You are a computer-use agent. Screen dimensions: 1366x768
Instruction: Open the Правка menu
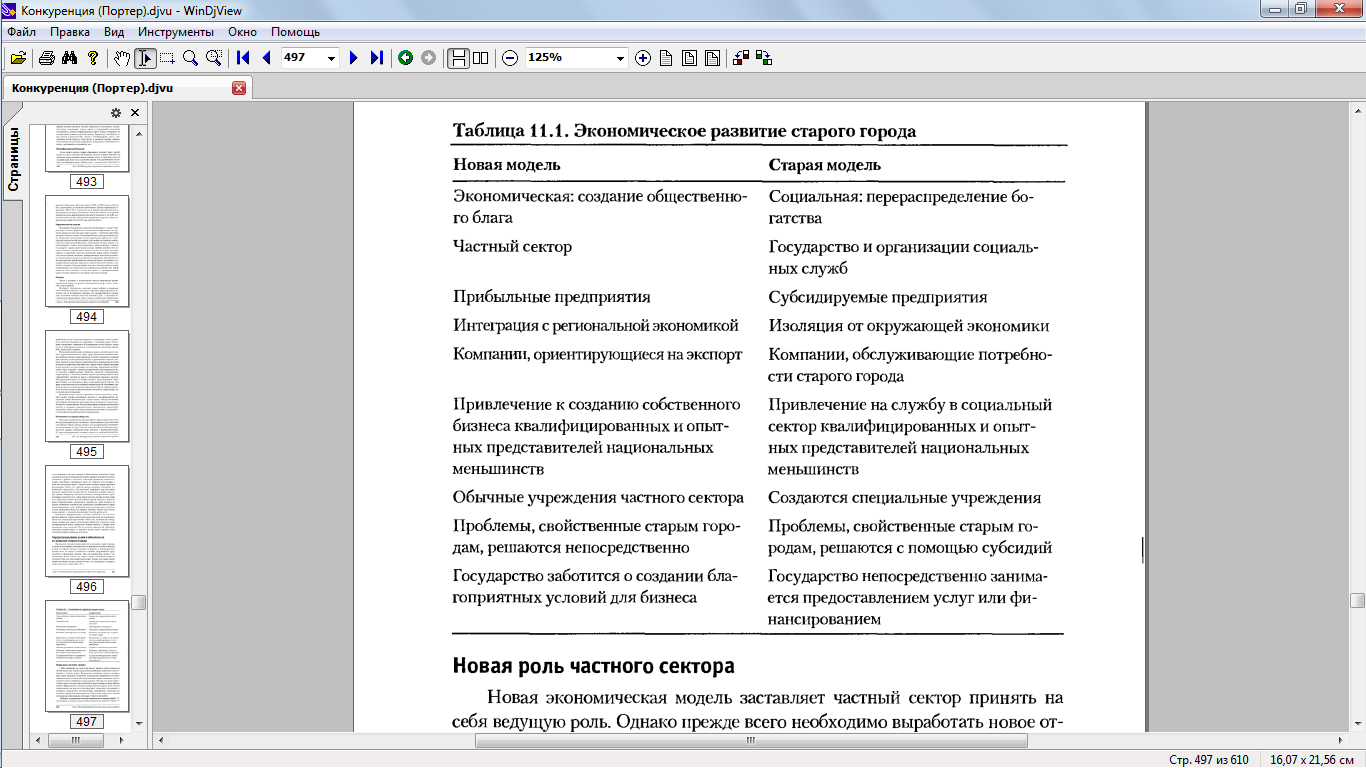[70, 32]
